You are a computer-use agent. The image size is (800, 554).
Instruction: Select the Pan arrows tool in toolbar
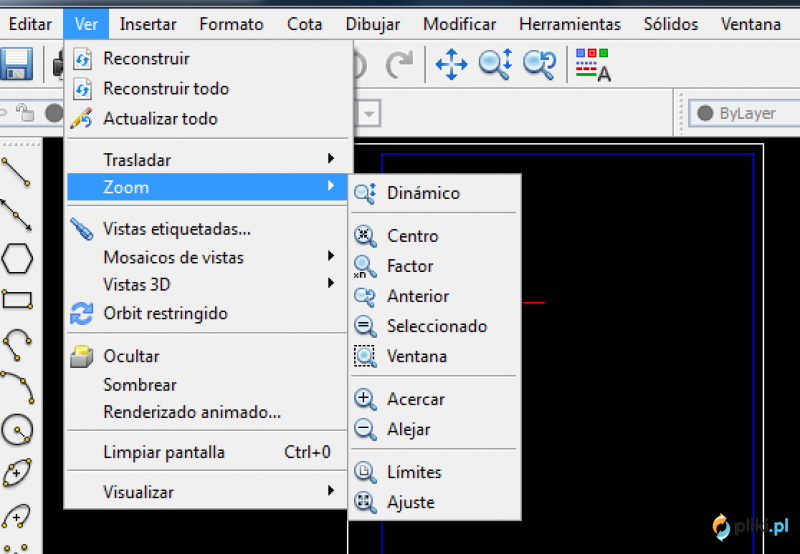(451, 64)
